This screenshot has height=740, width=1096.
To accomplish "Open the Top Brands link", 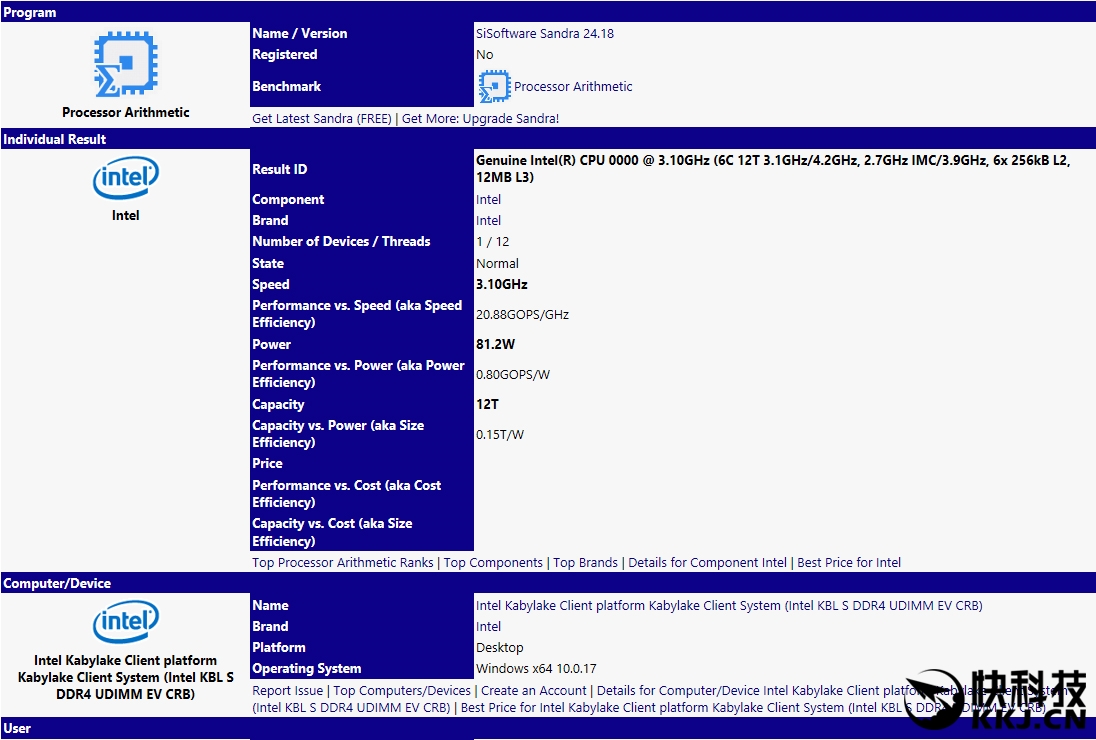I will pyautogui.click(x=585, y=563).
